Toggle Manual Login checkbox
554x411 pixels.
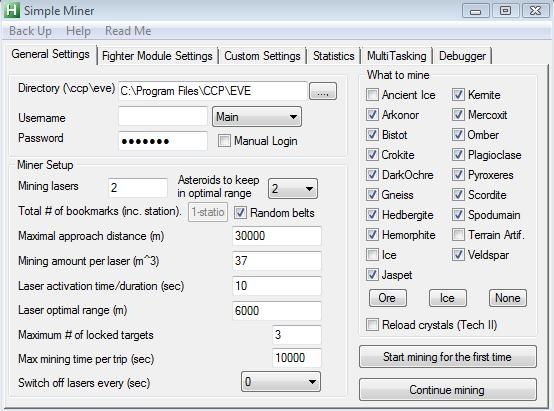(x=224, y=141)
